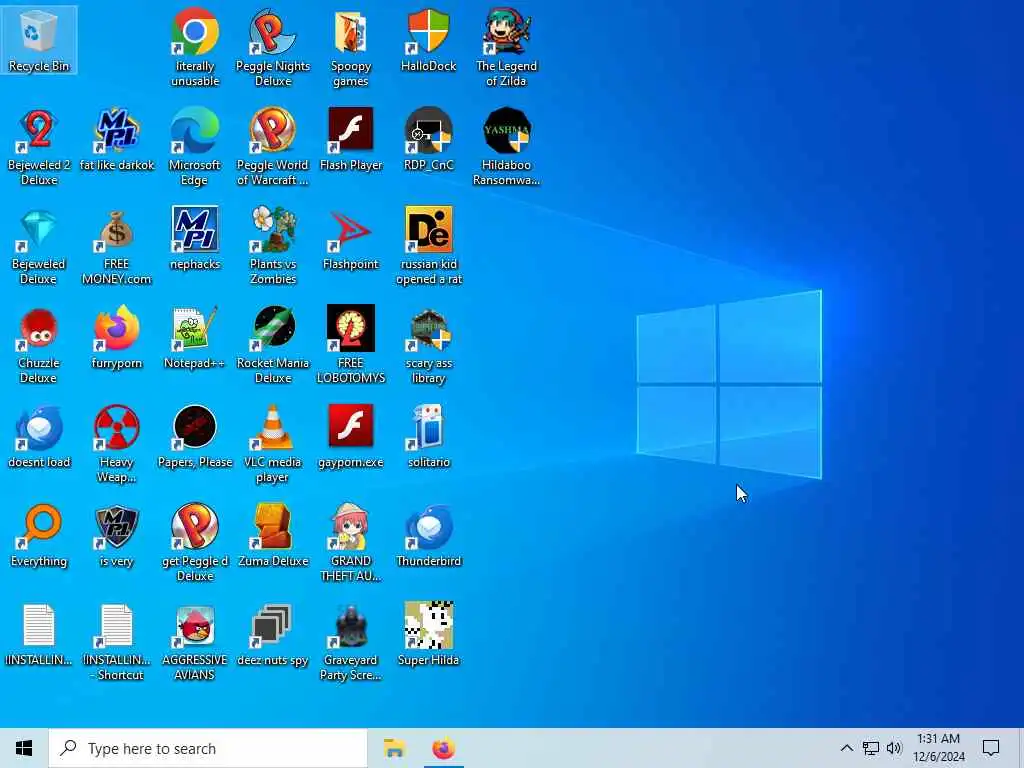Switch to Firefox on the taskbar

443,748
